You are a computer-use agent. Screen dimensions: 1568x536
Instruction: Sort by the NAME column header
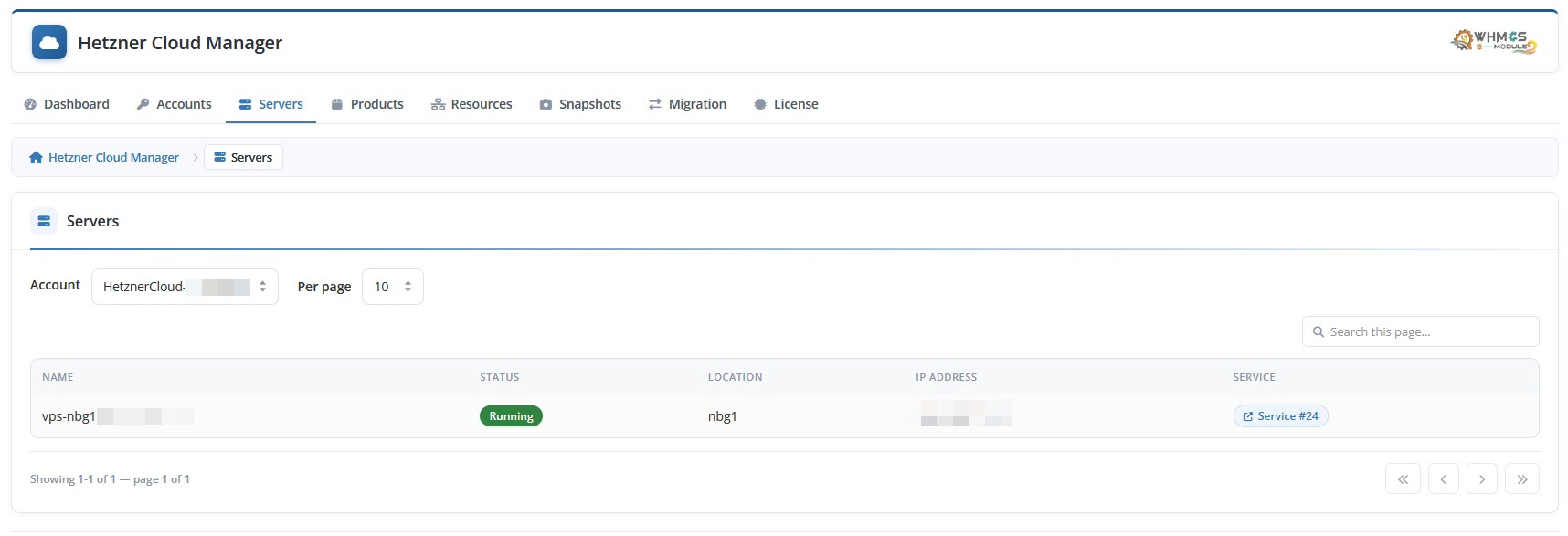click(58, 377)
